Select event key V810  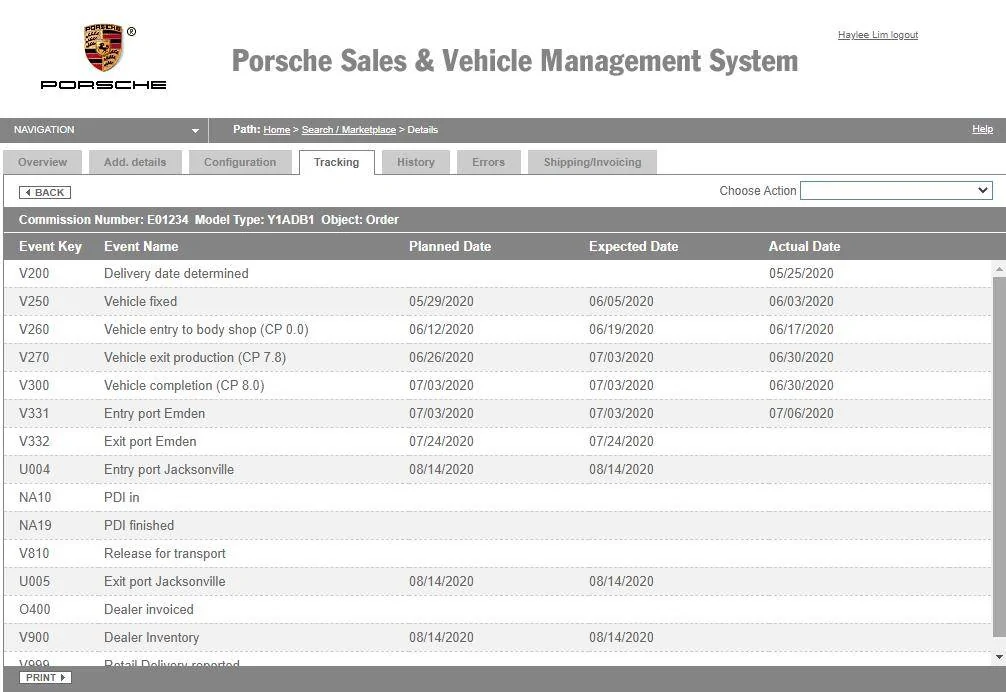[x=34, y=553]
